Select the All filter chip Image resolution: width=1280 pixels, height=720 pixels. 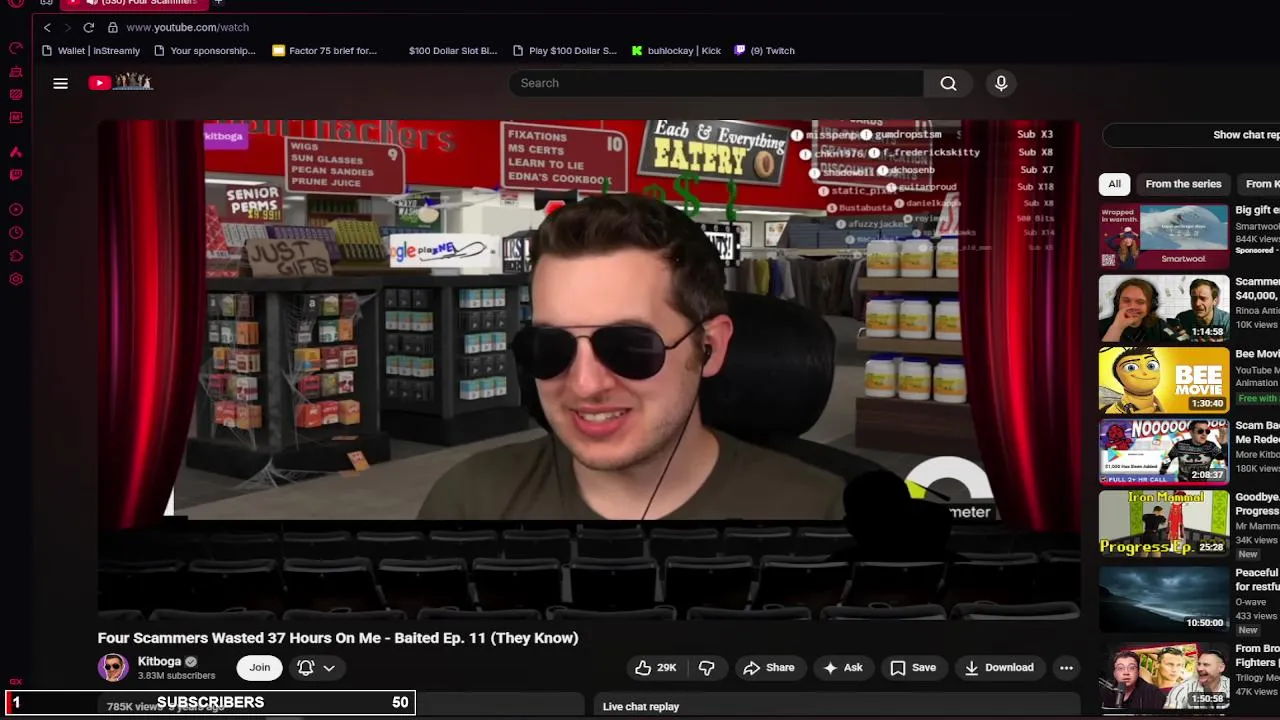pyautogui.click(x=1114, y=184)
